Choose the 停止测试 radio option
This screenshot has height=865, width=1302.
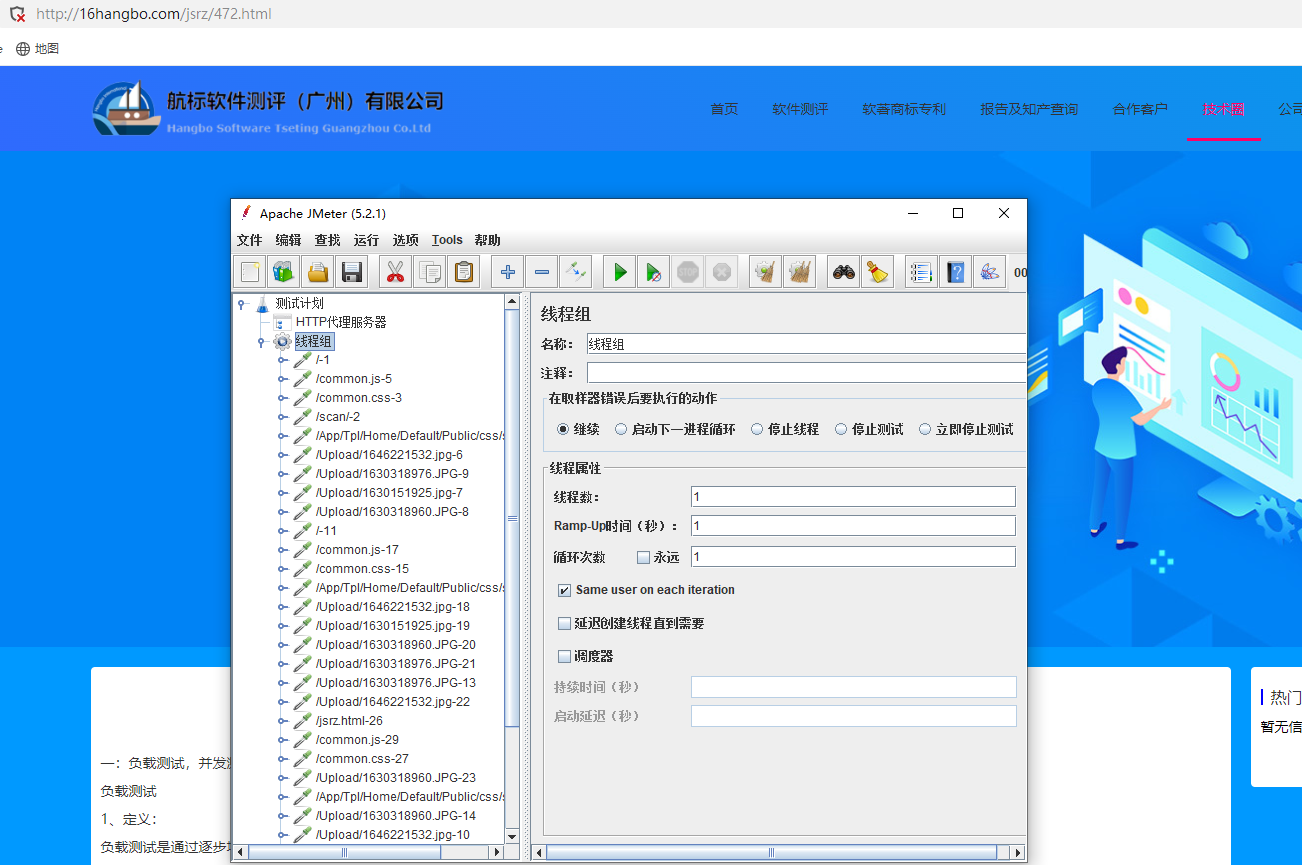tap(841, 429)
